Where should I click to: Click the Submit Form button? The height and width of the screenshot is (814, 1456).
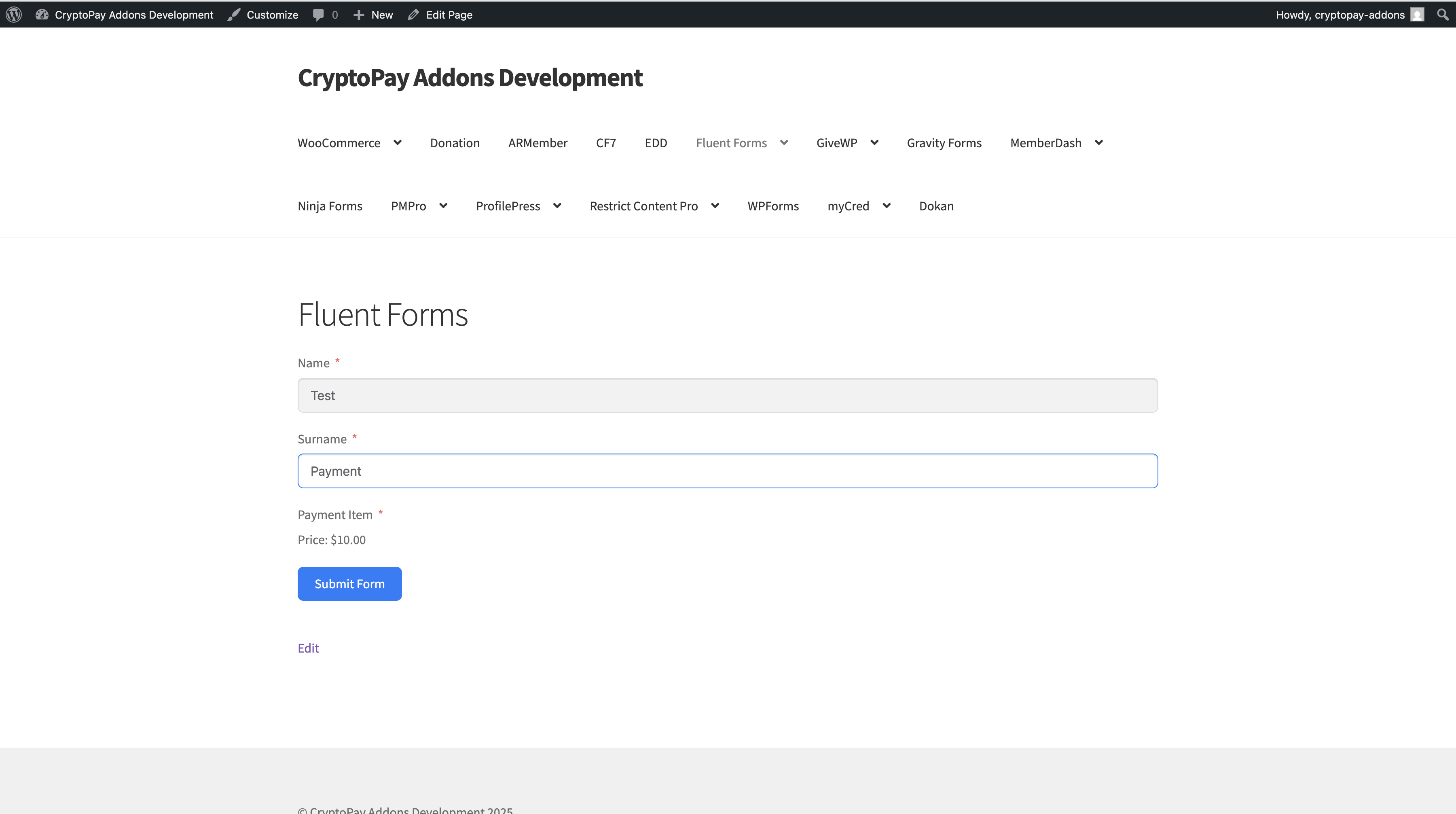pyautogui.click(x=349, y=583)
